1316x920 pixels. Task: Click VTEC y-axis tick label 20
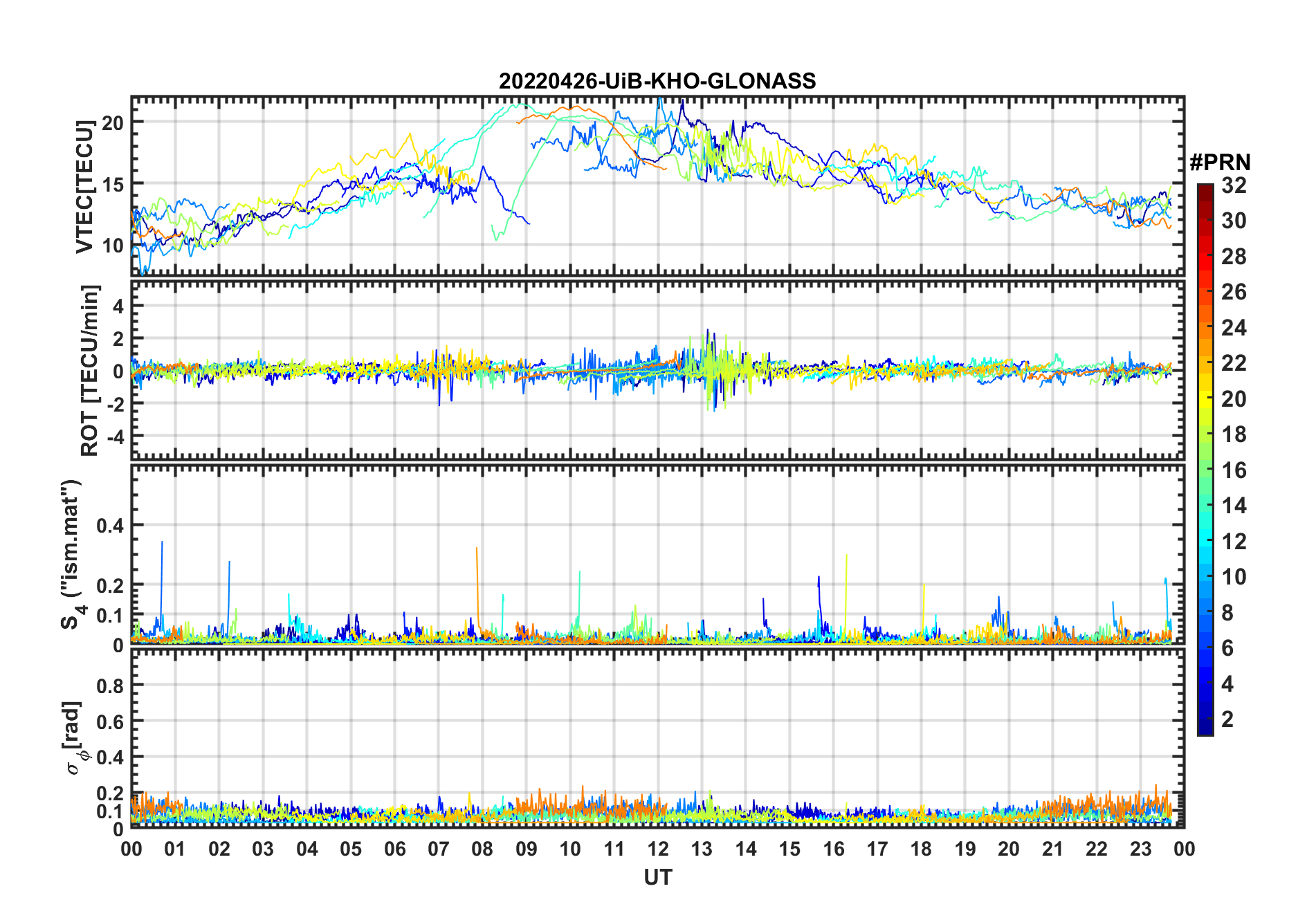[x=113, y=122]
